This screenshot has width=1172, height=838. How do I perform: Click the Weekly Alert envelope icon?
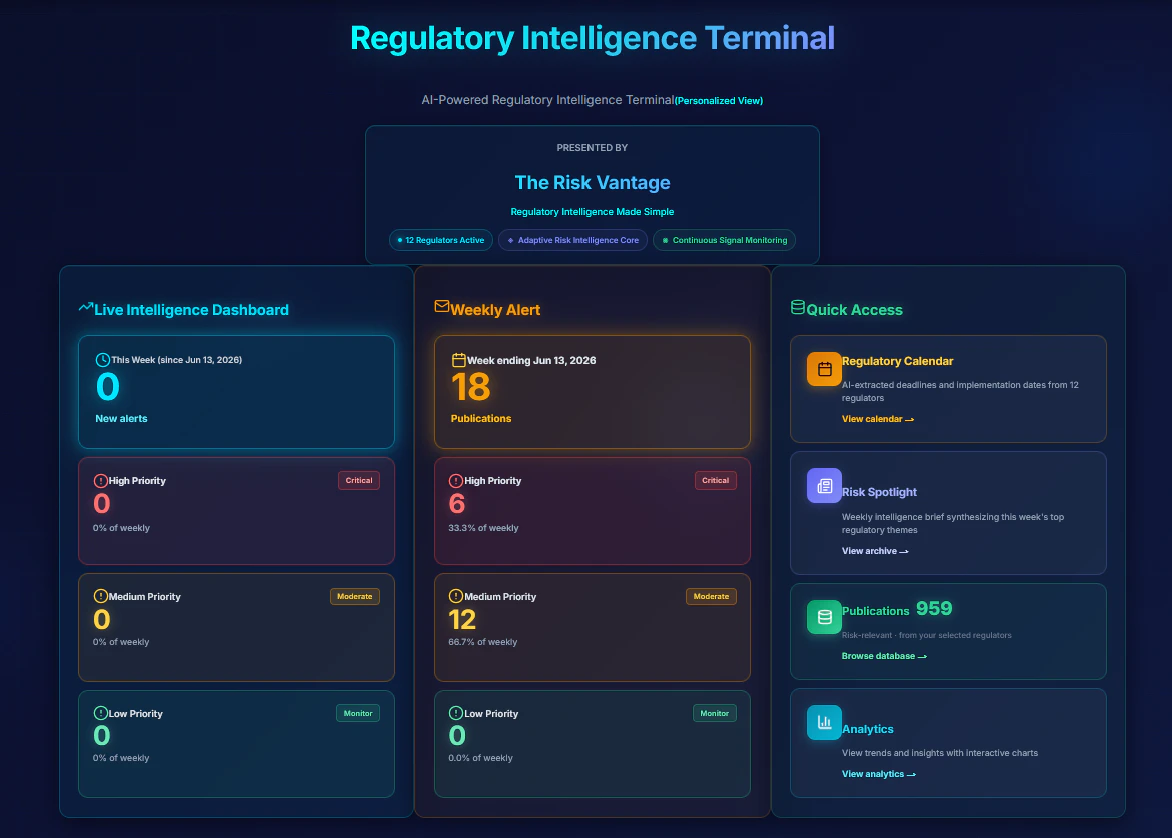tap(442, 306)
